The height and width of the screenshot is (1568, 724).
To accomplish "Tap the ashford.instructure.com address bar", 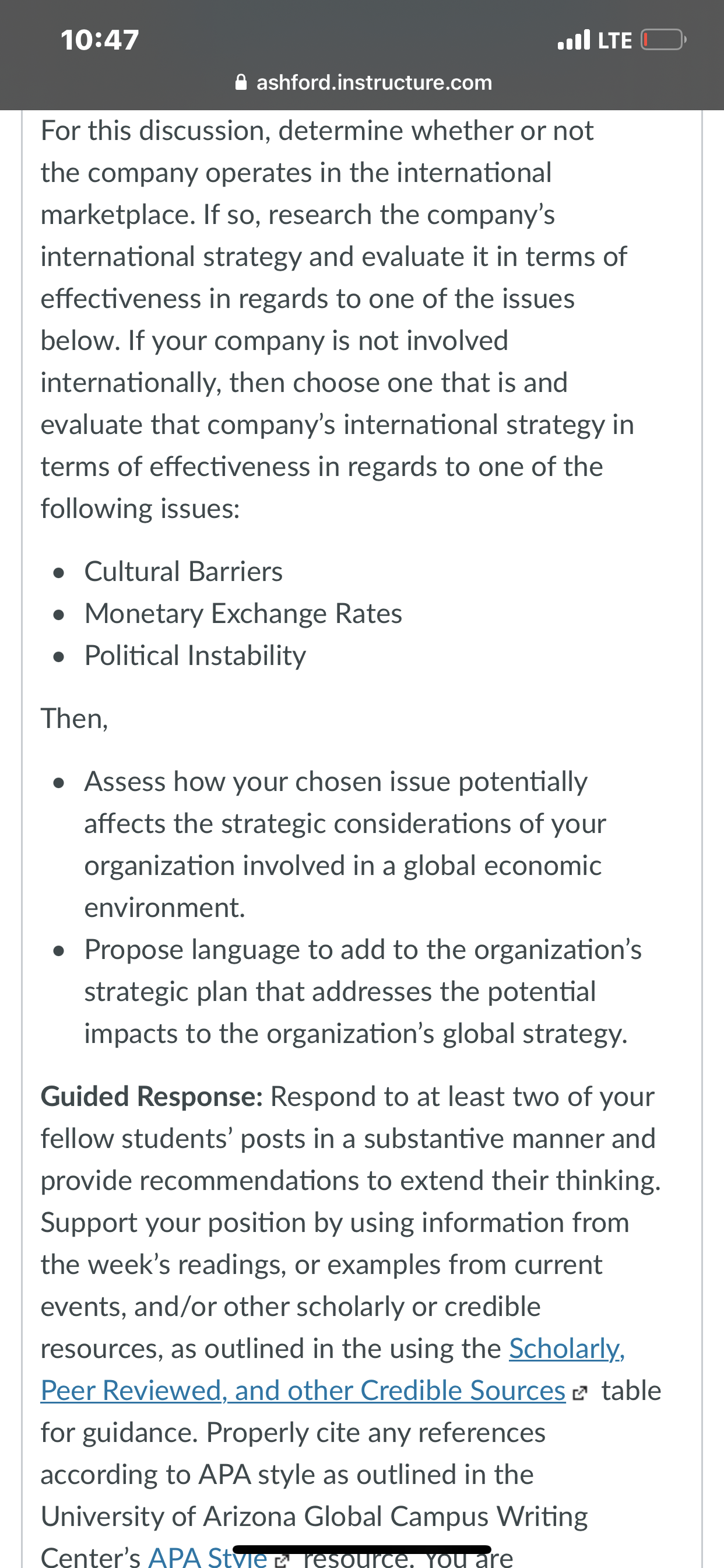I will [x=363, y=82].
